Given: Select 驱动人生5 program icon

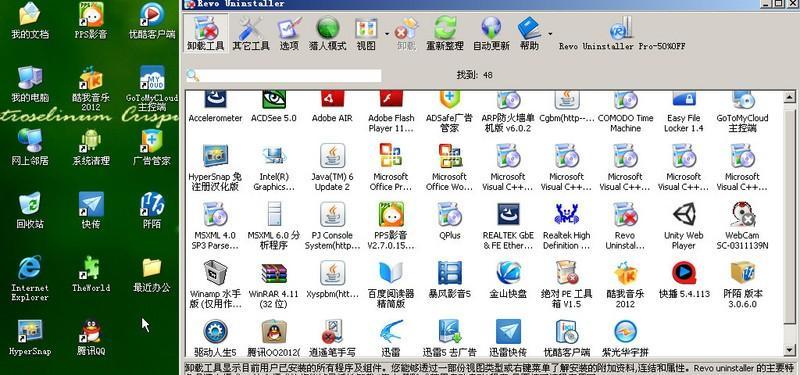Looking at the screenshot, I should (215, 338).
